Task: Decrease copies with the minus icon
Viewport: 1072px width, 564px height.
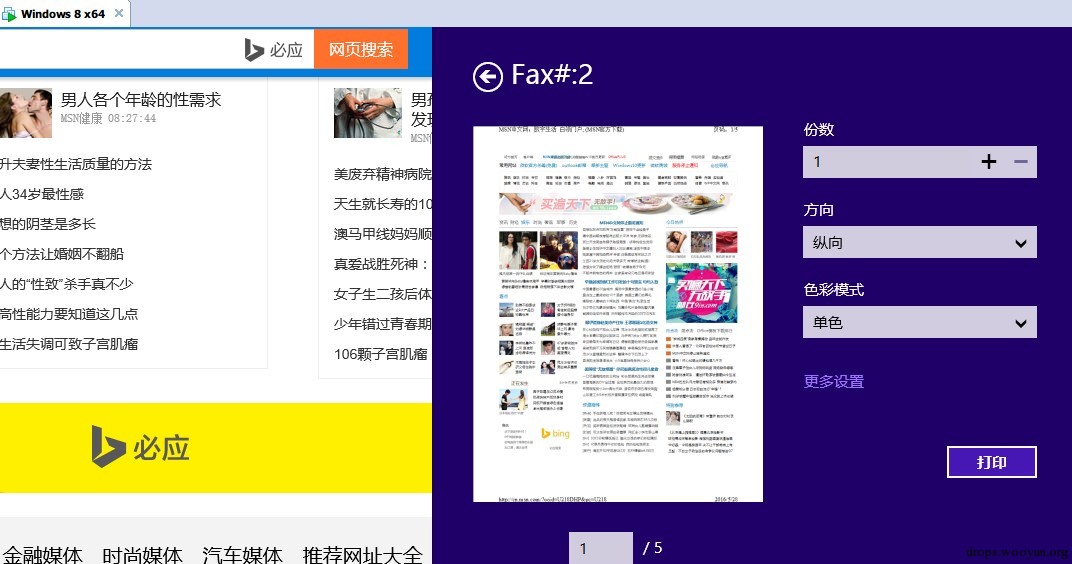Action: 1021,162
